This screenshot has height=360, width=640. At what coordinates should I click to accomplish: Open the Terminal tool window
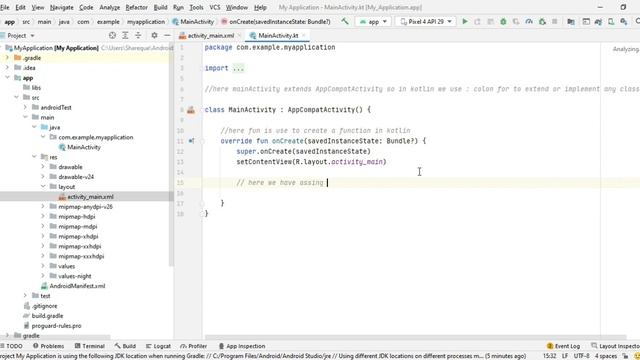[x=90, y=346]
